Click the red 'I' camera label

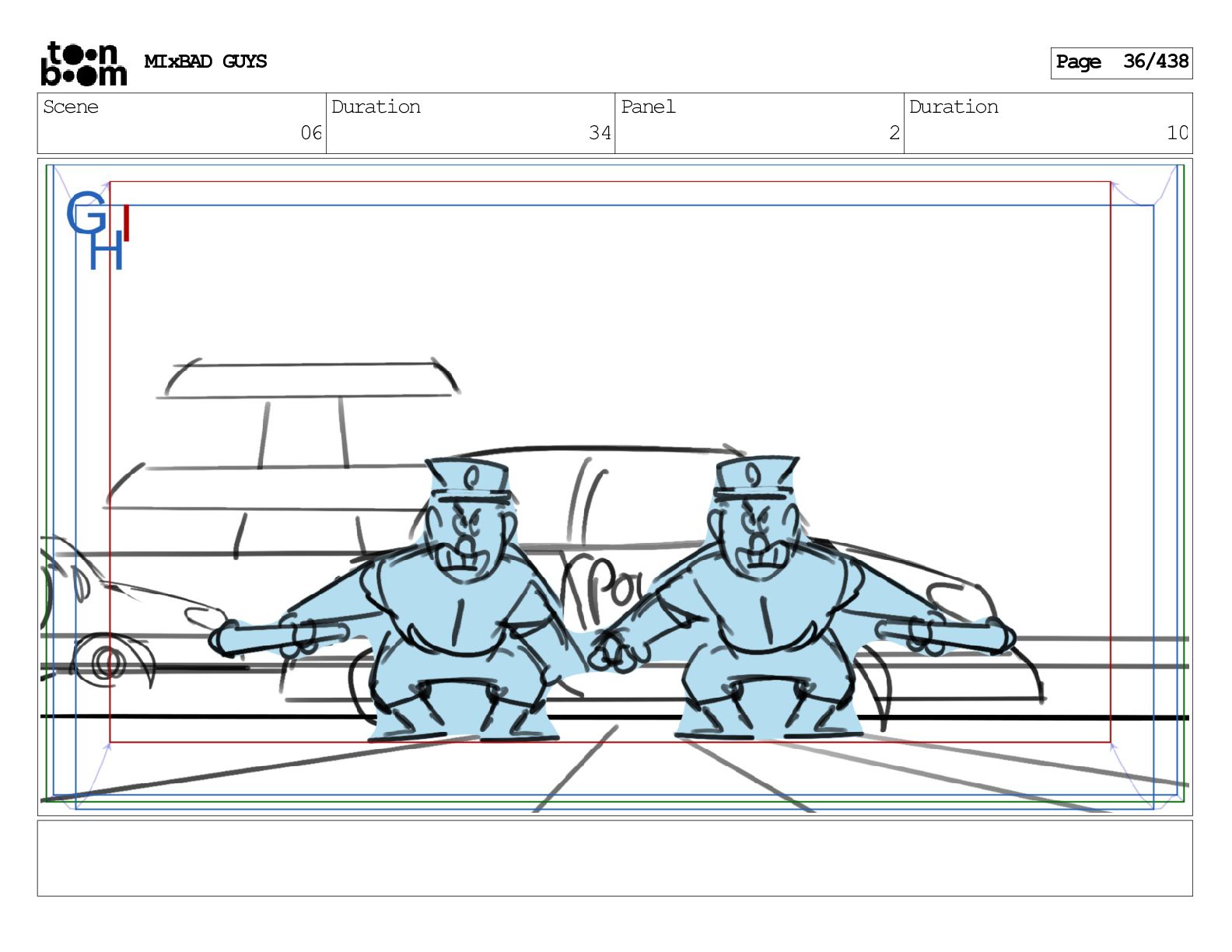click(x=126, y=223)
